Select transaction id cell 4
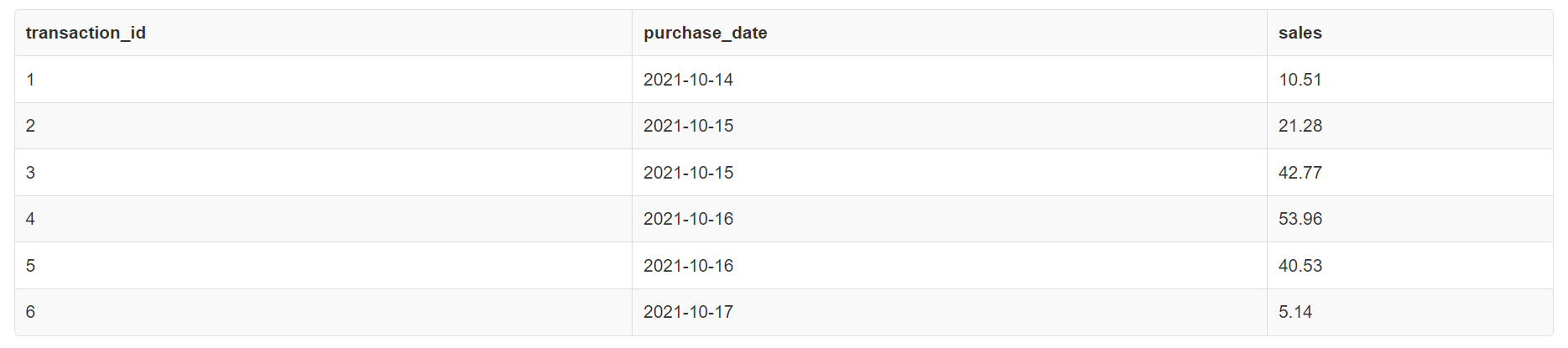1568x348 pixels. point(31,219)
